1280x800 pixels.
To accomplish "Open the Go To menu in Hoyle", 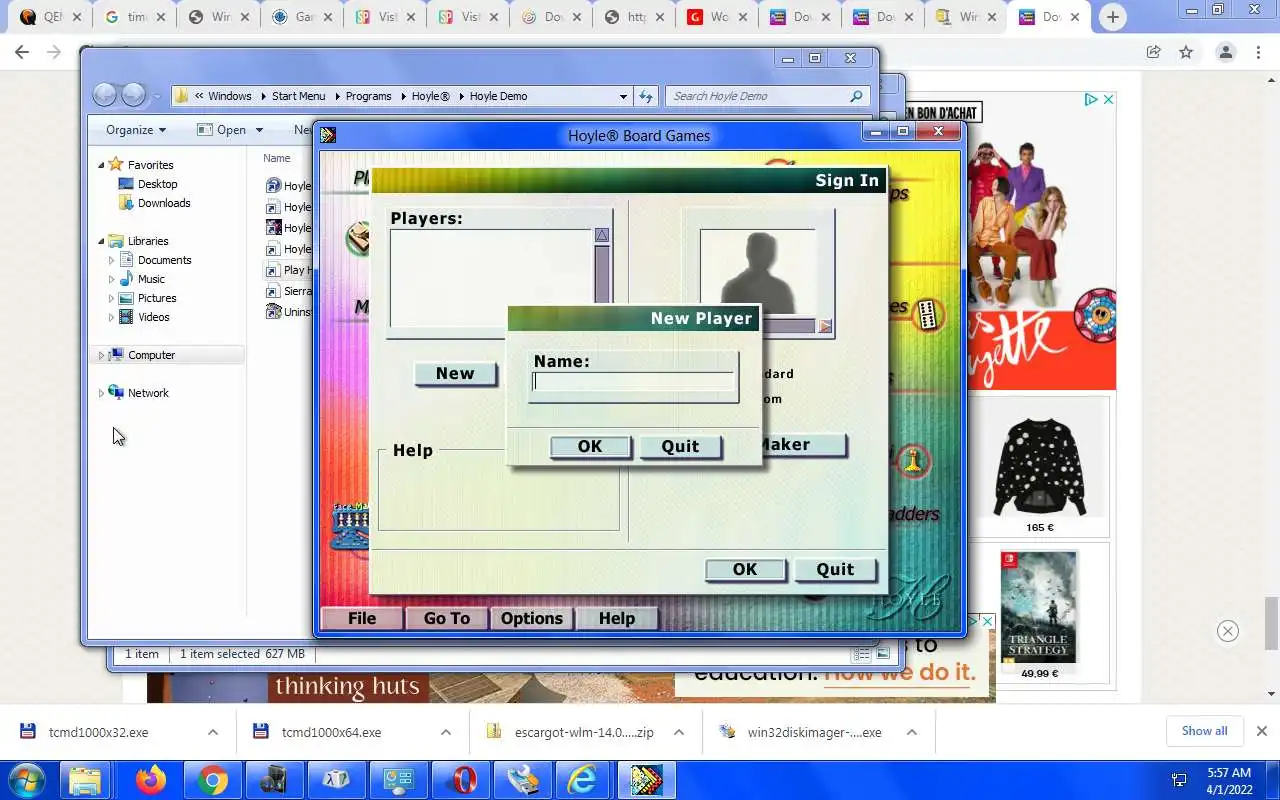I will click(x=446, y=618).
